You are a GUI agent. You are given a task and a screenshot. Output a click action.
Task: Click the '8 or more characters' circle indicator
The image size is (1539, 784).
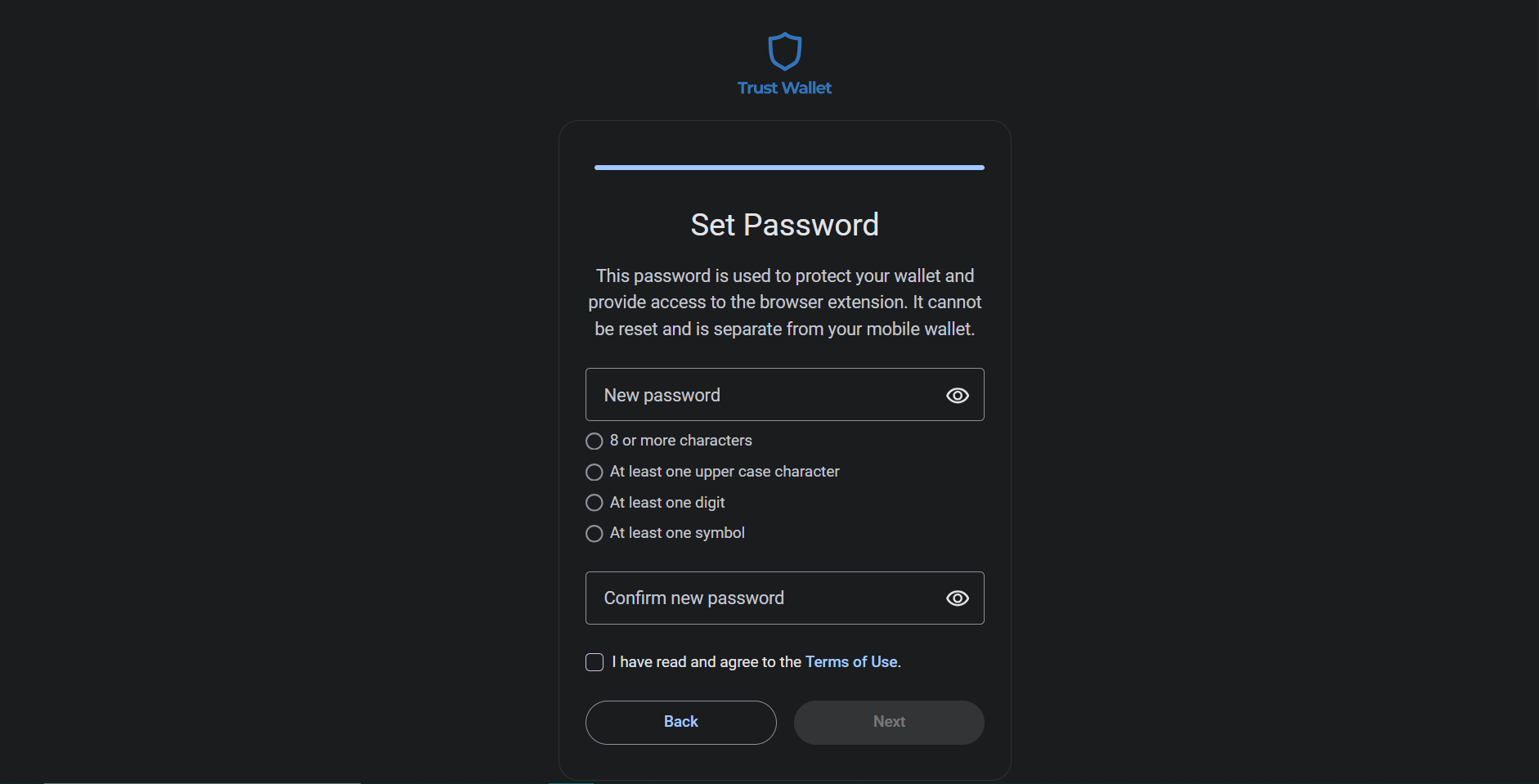tap(595, 441)
